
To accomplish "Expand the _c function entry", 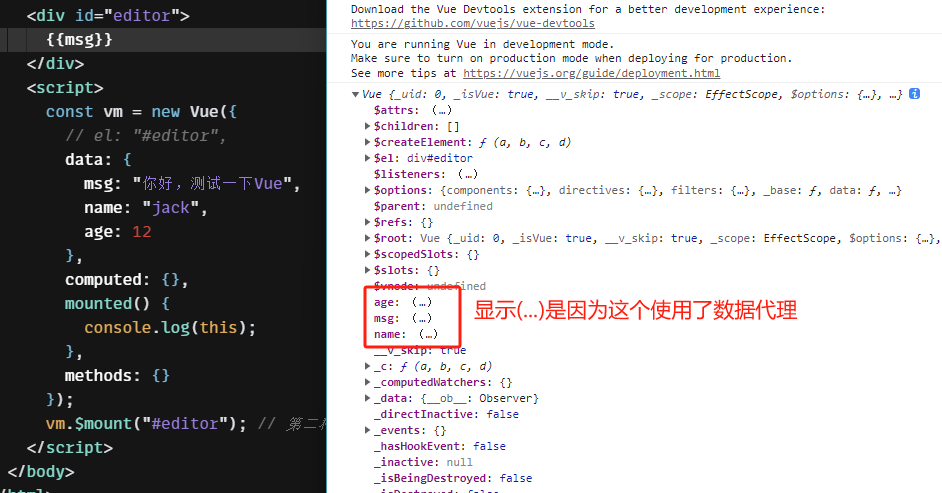I will tap(367, 366).
